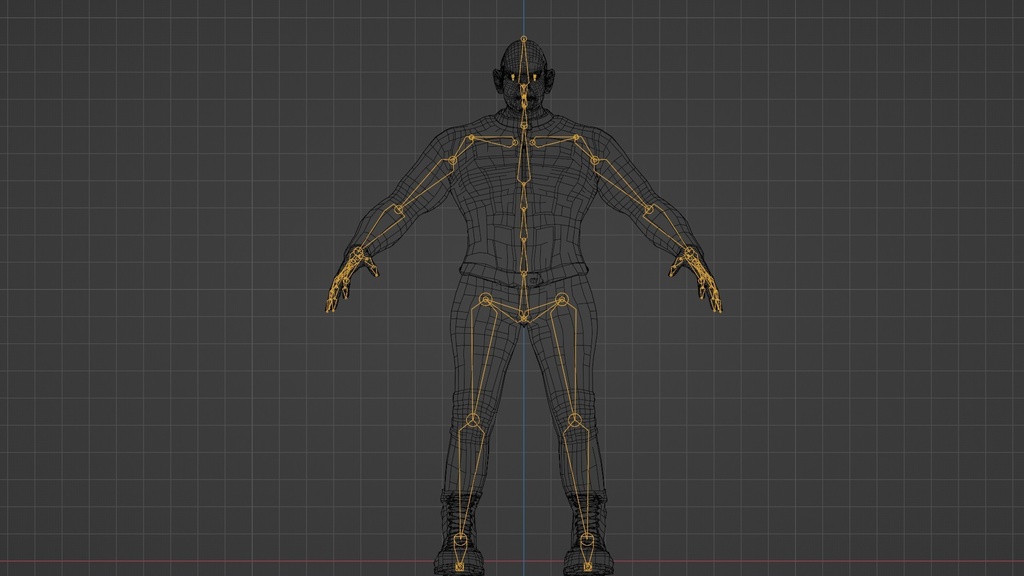
Task: Select the head bone at the skull top
Action: click(x=523, y=38)
